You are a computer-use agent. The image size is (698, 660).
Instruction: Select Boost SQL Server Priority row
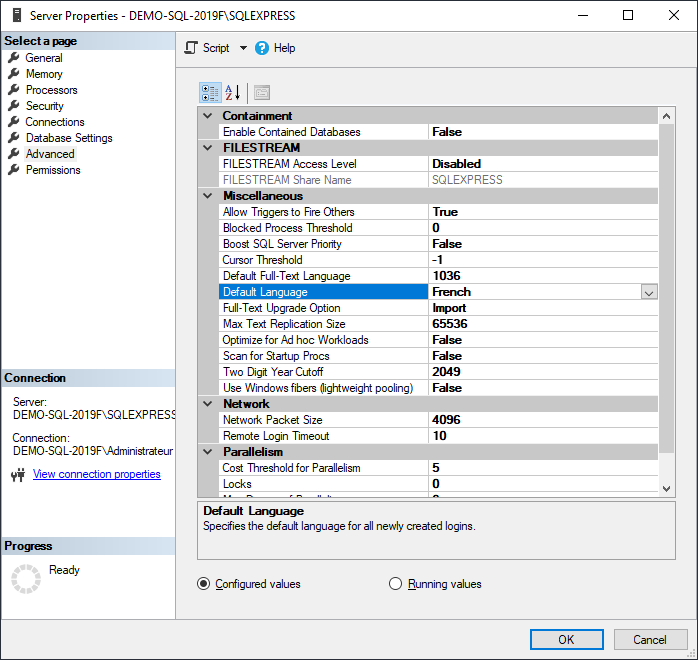click(x=438, y=244)
